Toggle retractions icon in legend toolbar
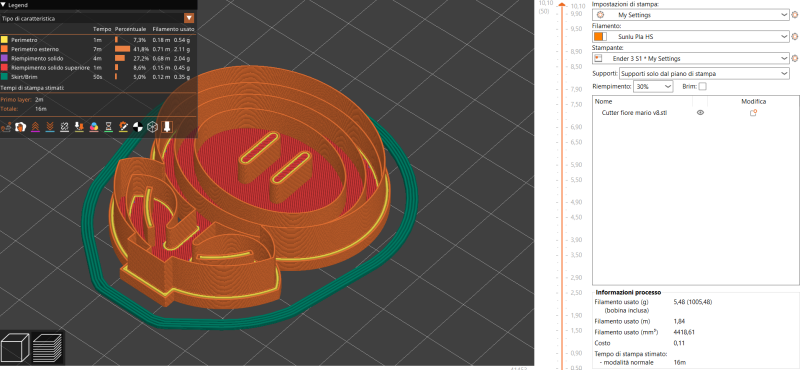This screenshot has height=370, width=800. (x=36, y=127)
